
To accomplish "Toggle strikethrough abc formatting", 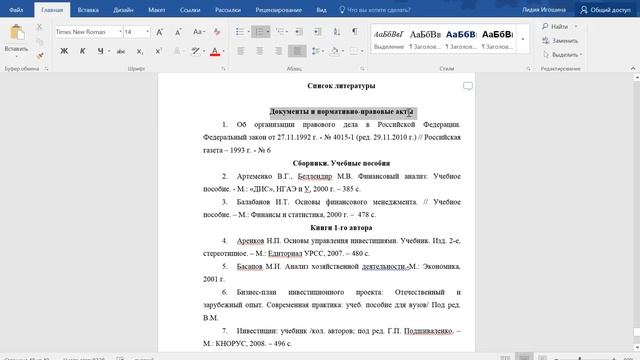I will point(121,51).
